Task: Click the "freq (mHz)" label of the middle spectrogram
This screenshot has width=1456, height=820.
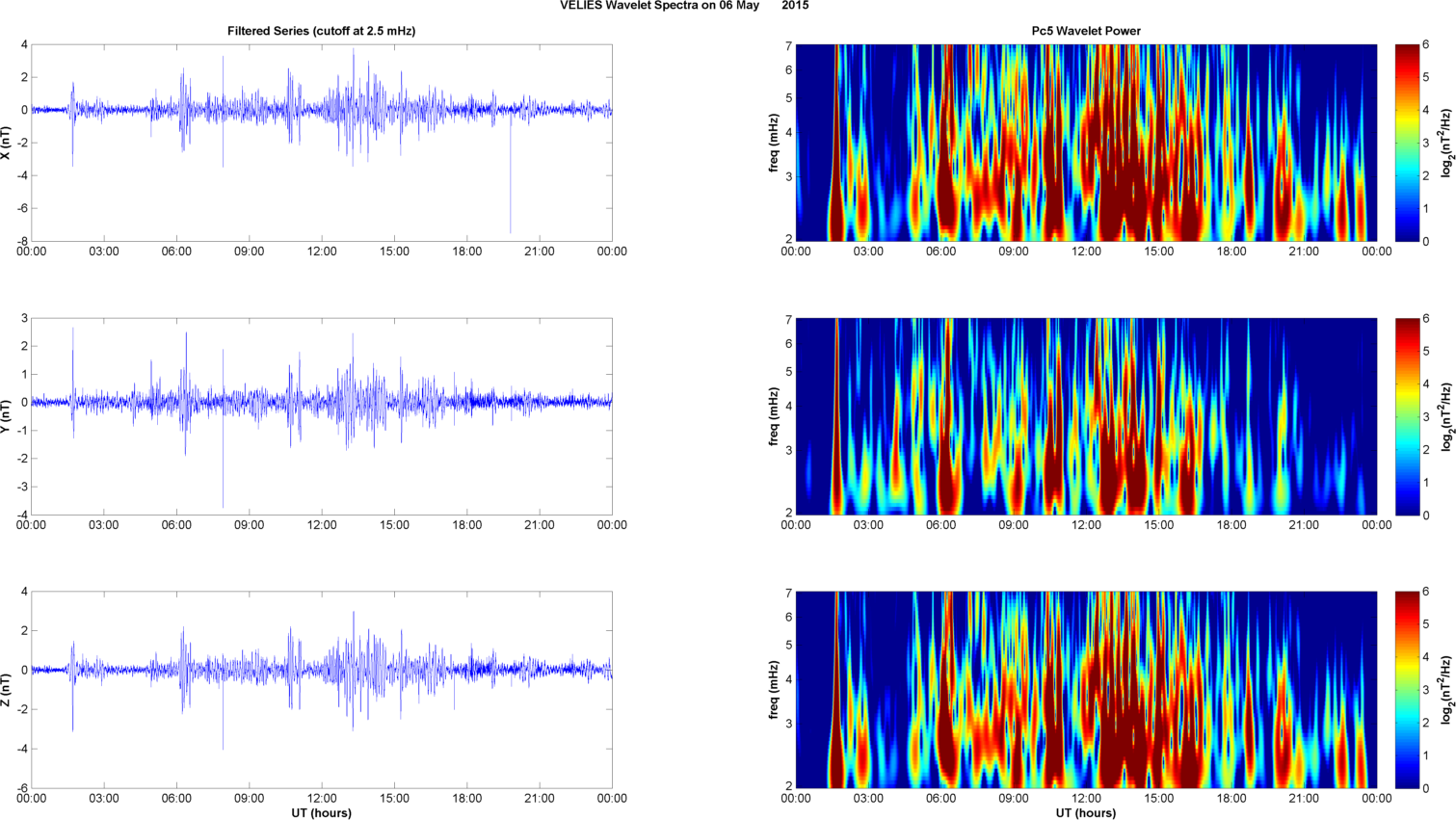Action: 774,416
